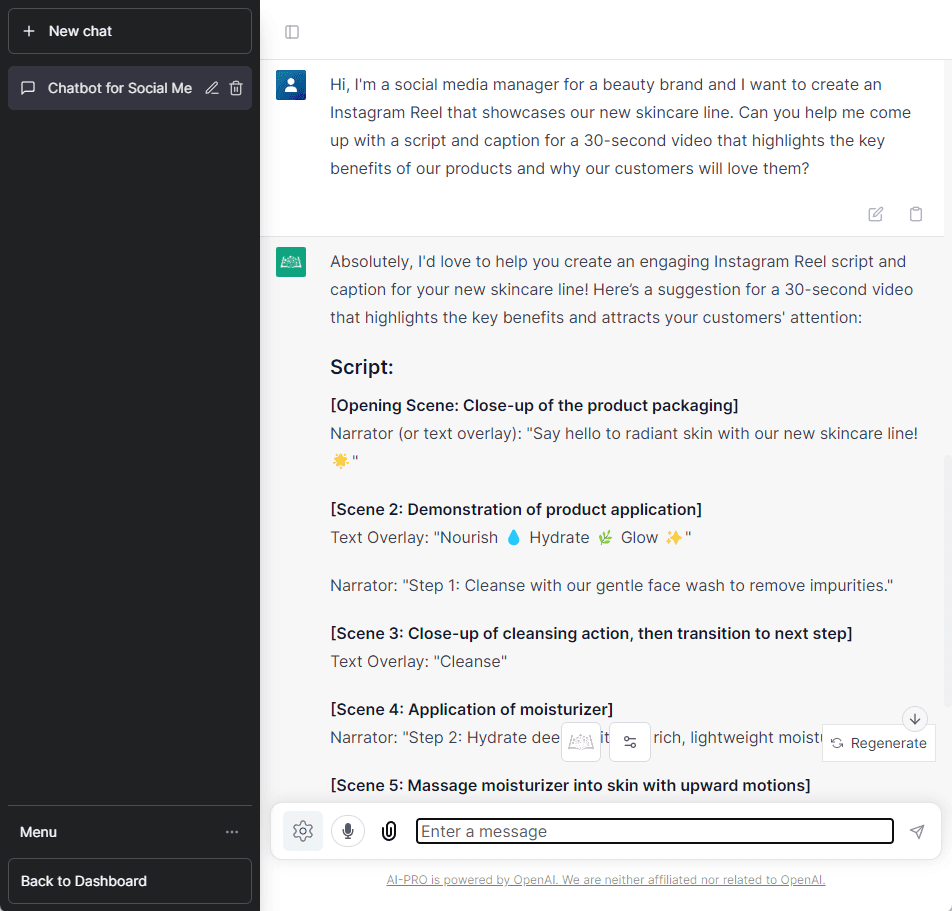The image size is (952, 911).
Task: Expand the Menu three-dots options
Action: pyautogui.click(x=232, y=832)
